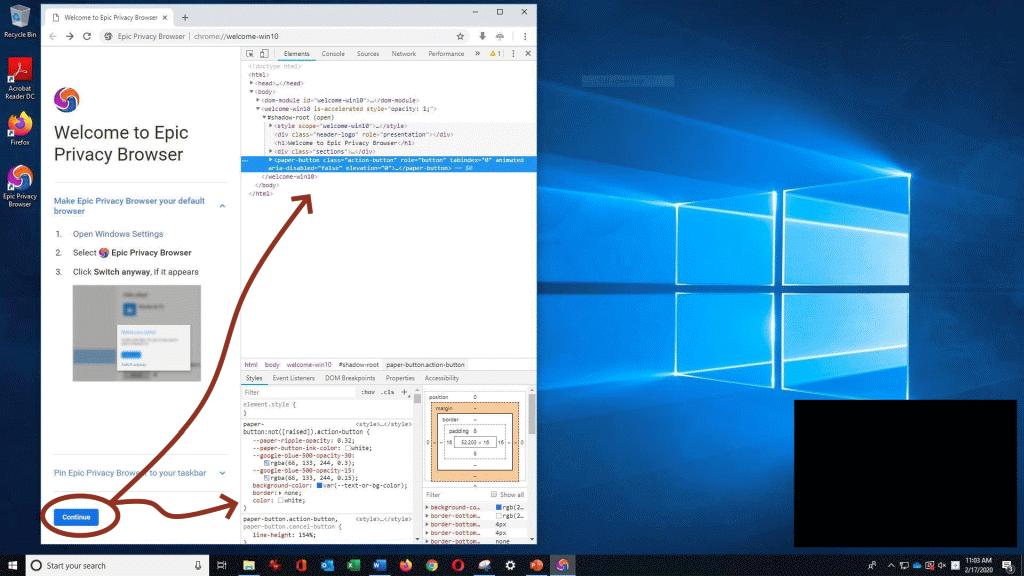Collapse the #shadow-root (open) node
Viewport: 1024px width, 576px height.
(264, 118)
